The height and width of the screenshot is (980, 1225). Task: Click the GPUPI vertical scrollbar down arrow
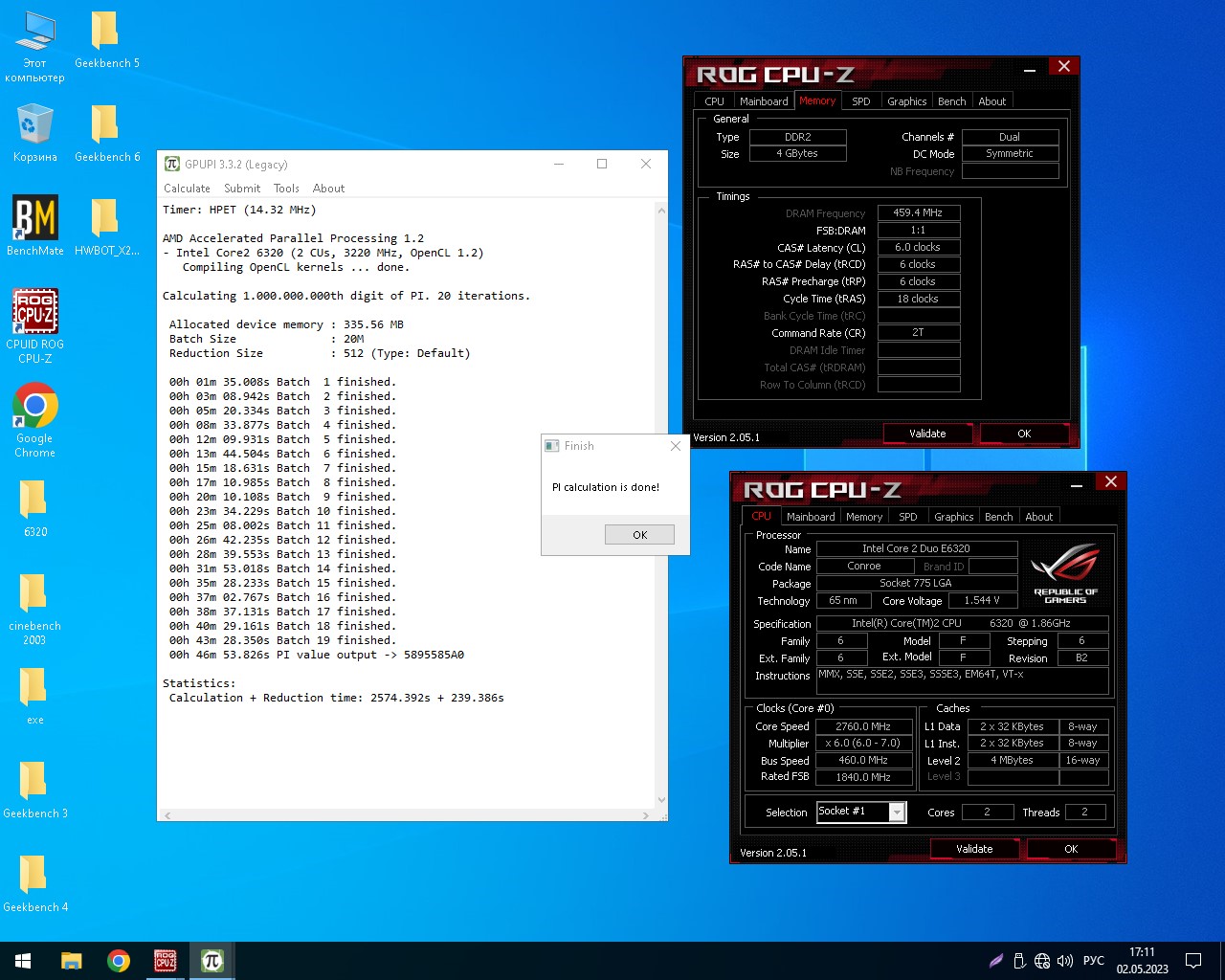(660, 800)
